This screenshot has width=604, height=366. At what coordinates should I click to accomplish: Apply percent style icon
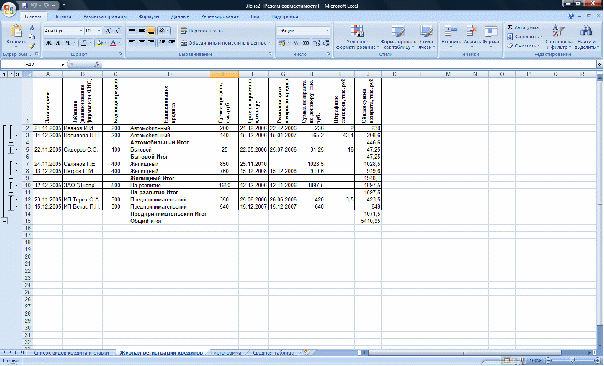pyautogui.click(x=296, y=43)
